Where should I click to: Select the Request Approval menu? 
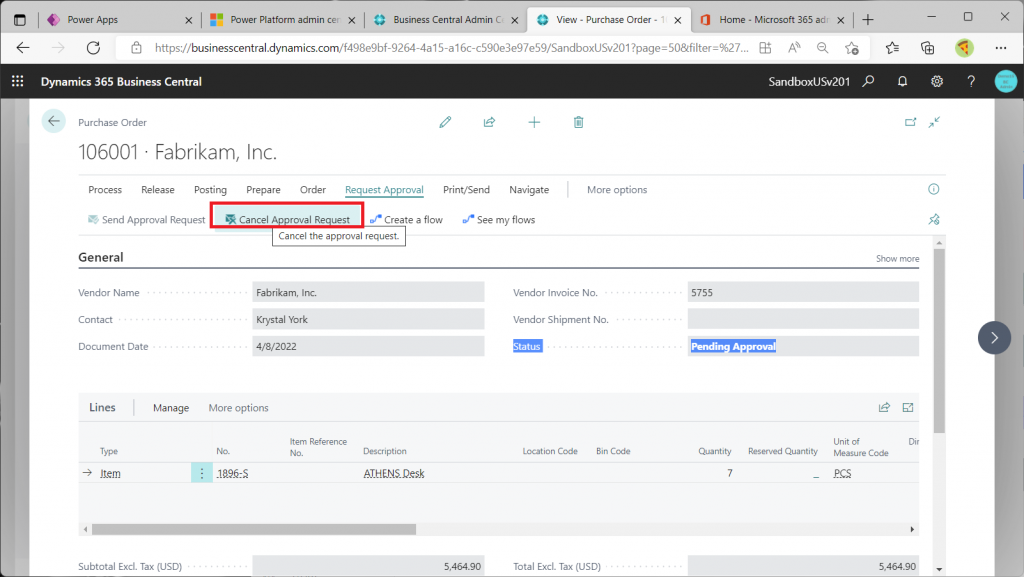click(384, 189)
